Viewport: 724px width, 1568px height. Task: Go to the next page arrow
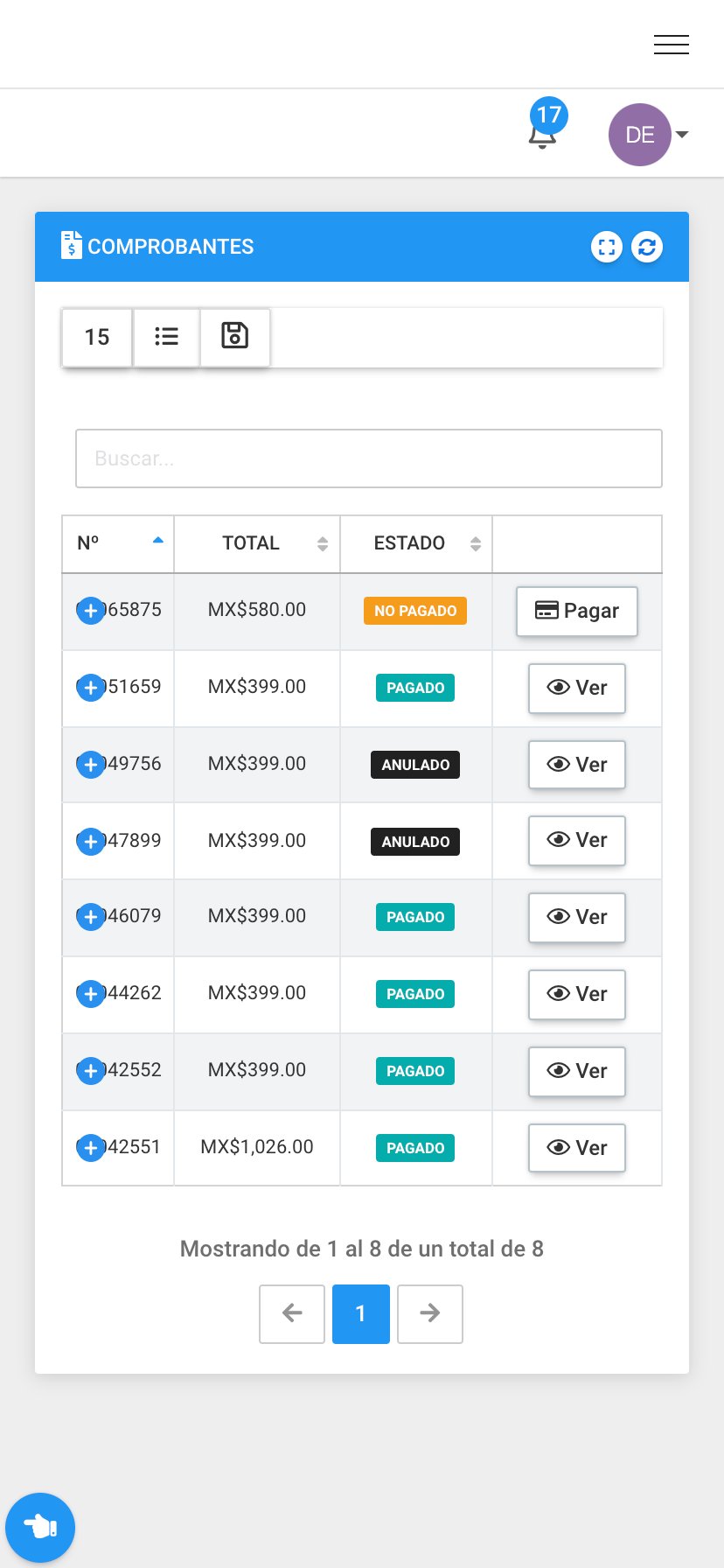(x=429, y=1312)
